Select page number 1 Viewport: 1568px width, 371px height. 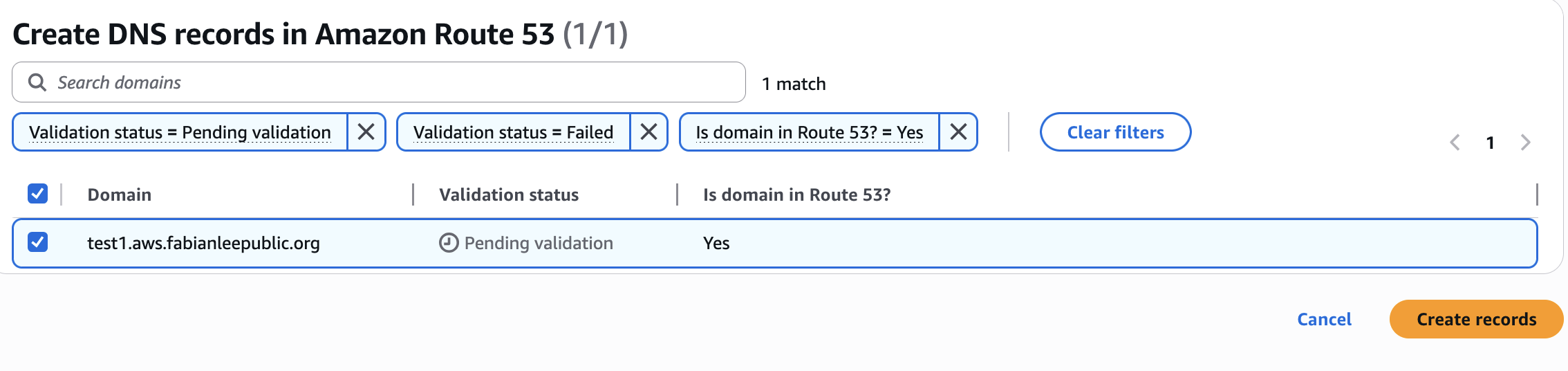coord(1491,143)
